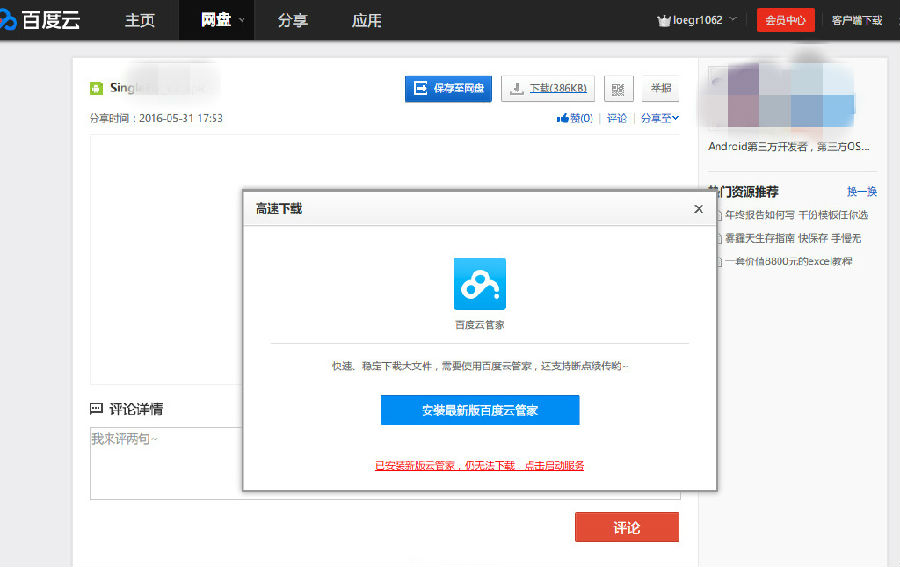This screenshot has width=900, height=567.
Task: Click 下载(386KB) button
Action: (548, 88)
